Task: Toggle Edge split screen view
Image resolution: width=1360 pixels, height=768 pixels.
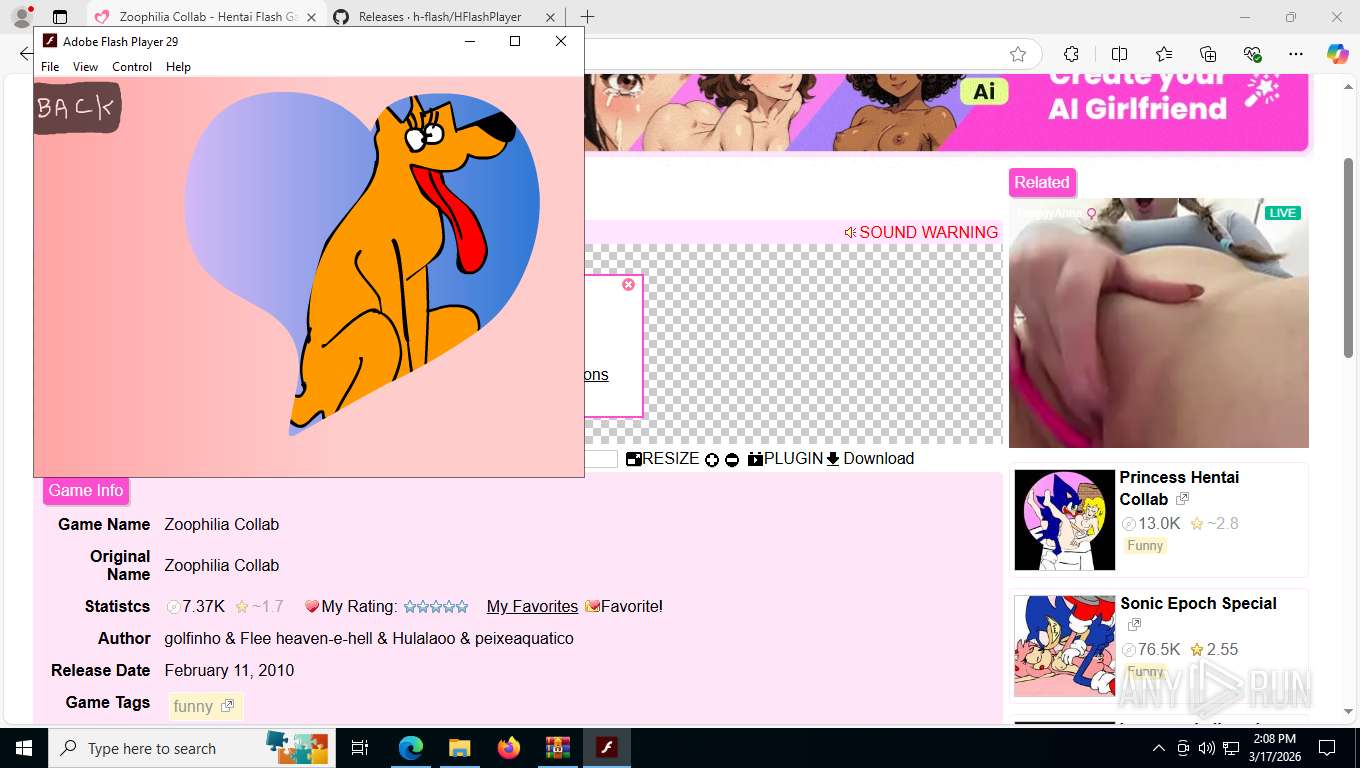Action: [x=1119, y=54]
